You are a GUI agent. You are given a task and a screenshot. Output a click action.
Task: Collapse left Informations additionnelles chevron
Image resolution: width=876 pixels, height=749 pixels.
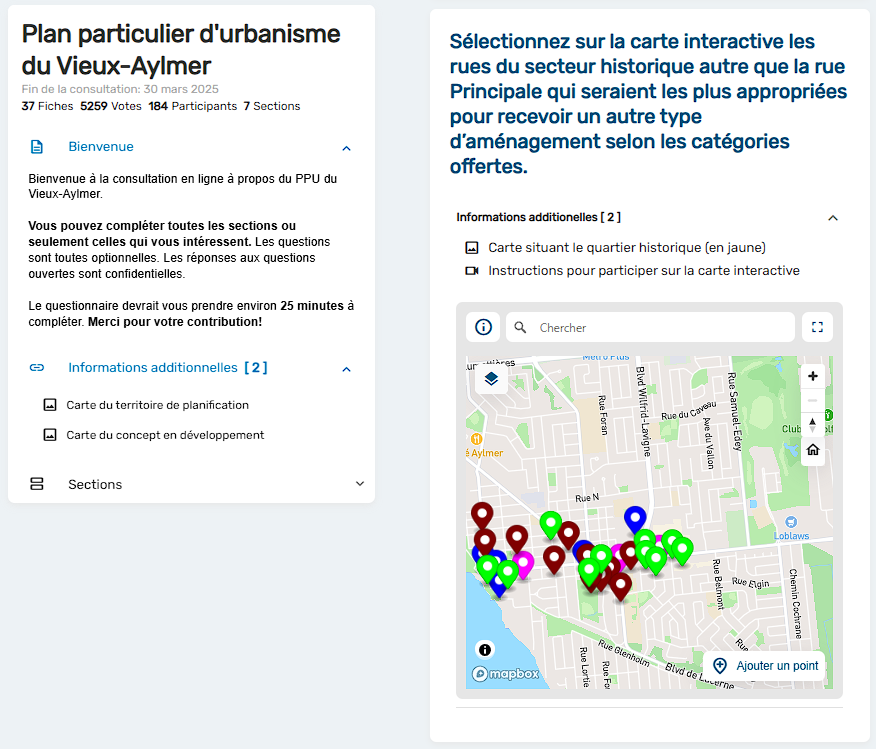click(x=346, y=369)
